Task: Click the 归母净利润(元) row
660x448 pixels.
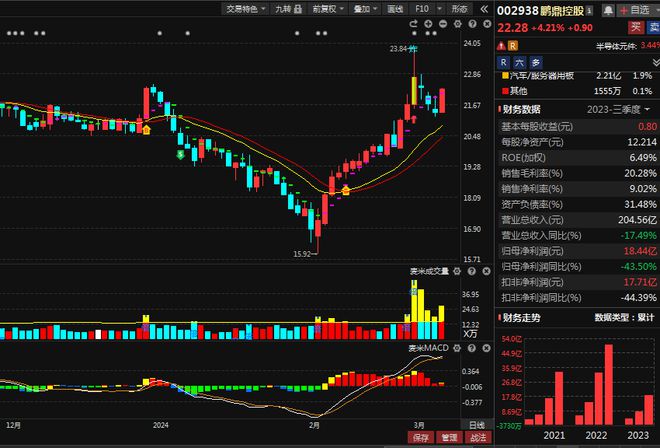Action: point(578,251)
